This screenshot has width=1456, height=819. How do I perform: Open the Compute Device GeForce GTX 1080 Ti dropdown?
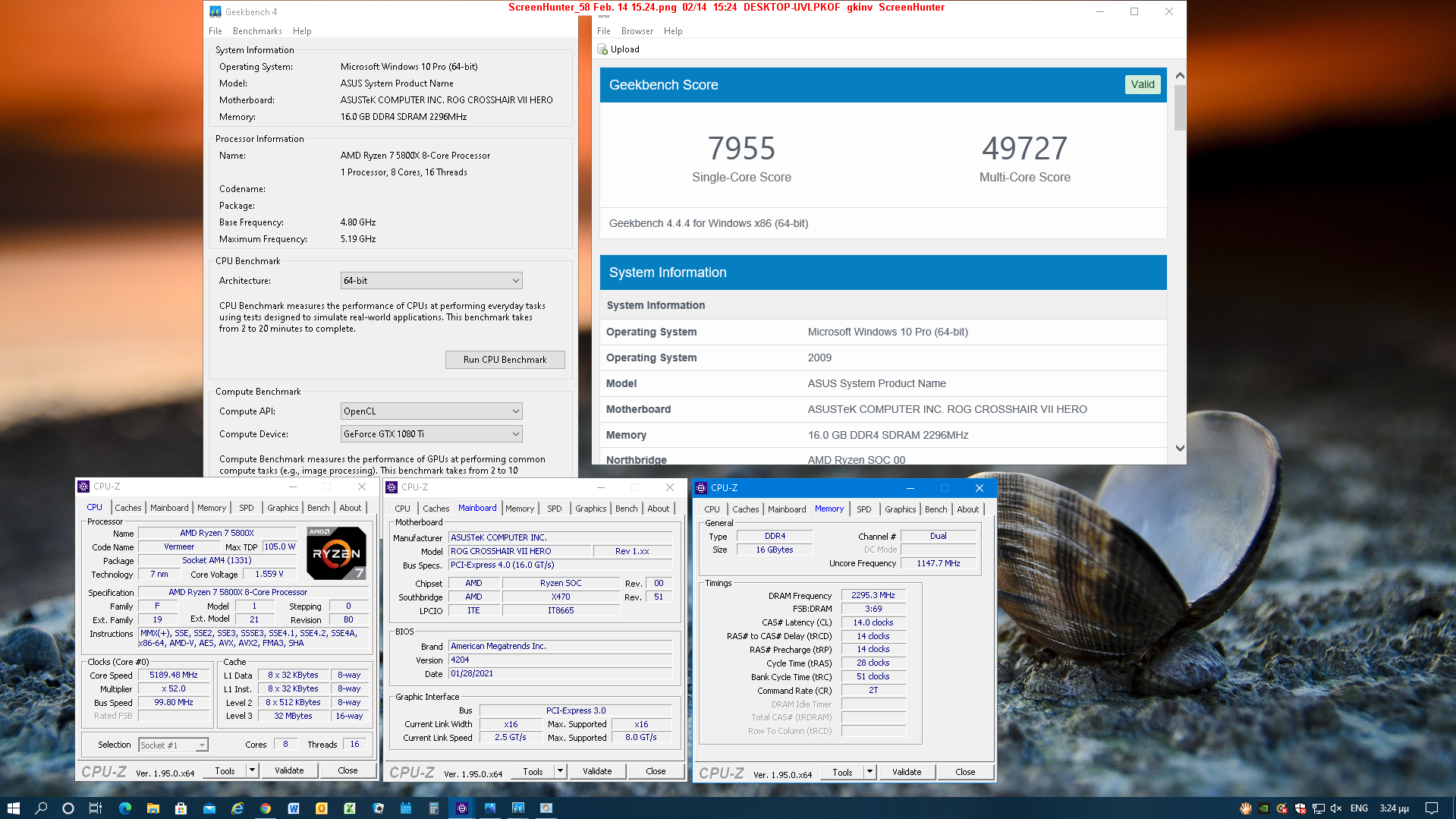(x=432, y=434)
